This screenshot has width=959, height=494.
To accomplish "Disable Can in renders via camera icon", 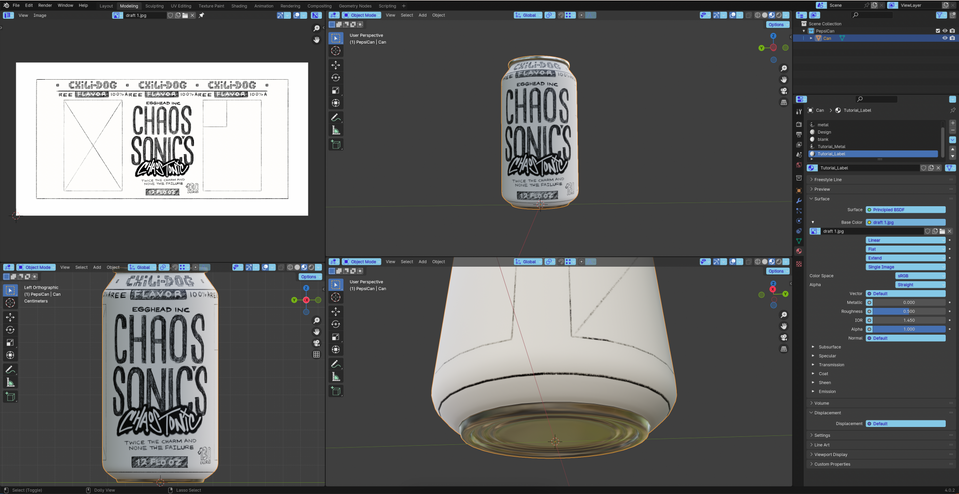I will (952, 38).
